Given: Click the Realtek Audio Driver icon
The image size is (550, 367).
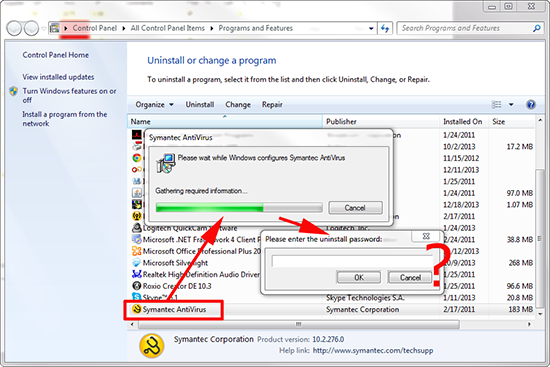Looking at the screenshot, I should click(x=136, y=274).
